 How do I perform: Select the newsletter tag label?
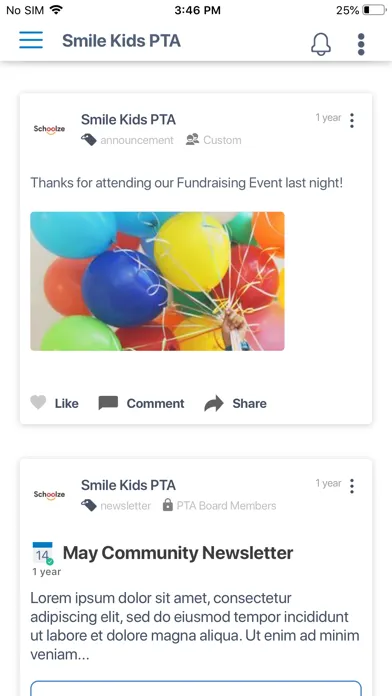pyautogui.click(x=126, y=506)
